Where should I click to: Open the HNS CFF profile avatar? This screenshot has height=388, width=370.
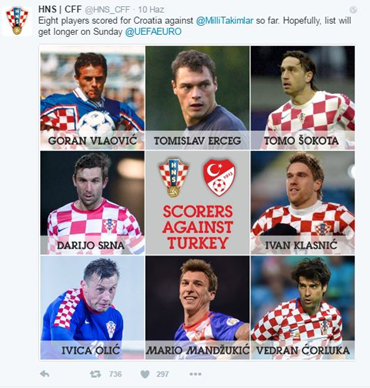click(17, 21)
